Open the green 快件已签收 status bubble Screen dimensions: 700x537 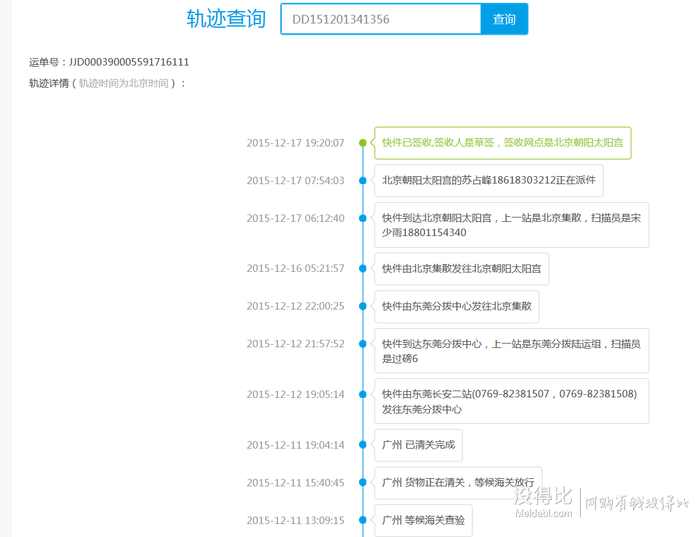(x=503, y=143)
